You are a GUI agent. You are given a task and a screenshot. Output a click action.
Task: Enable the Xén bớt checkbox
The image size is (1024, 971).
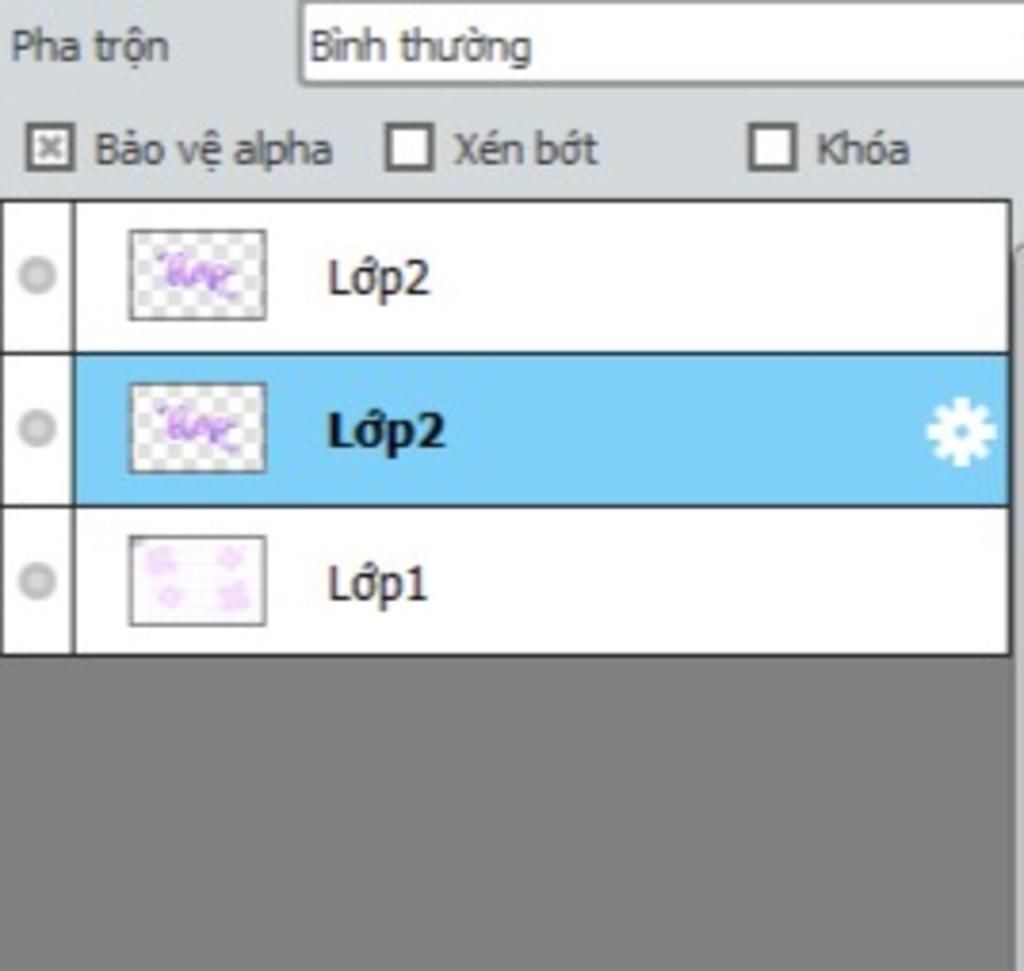tap(409, 148)
